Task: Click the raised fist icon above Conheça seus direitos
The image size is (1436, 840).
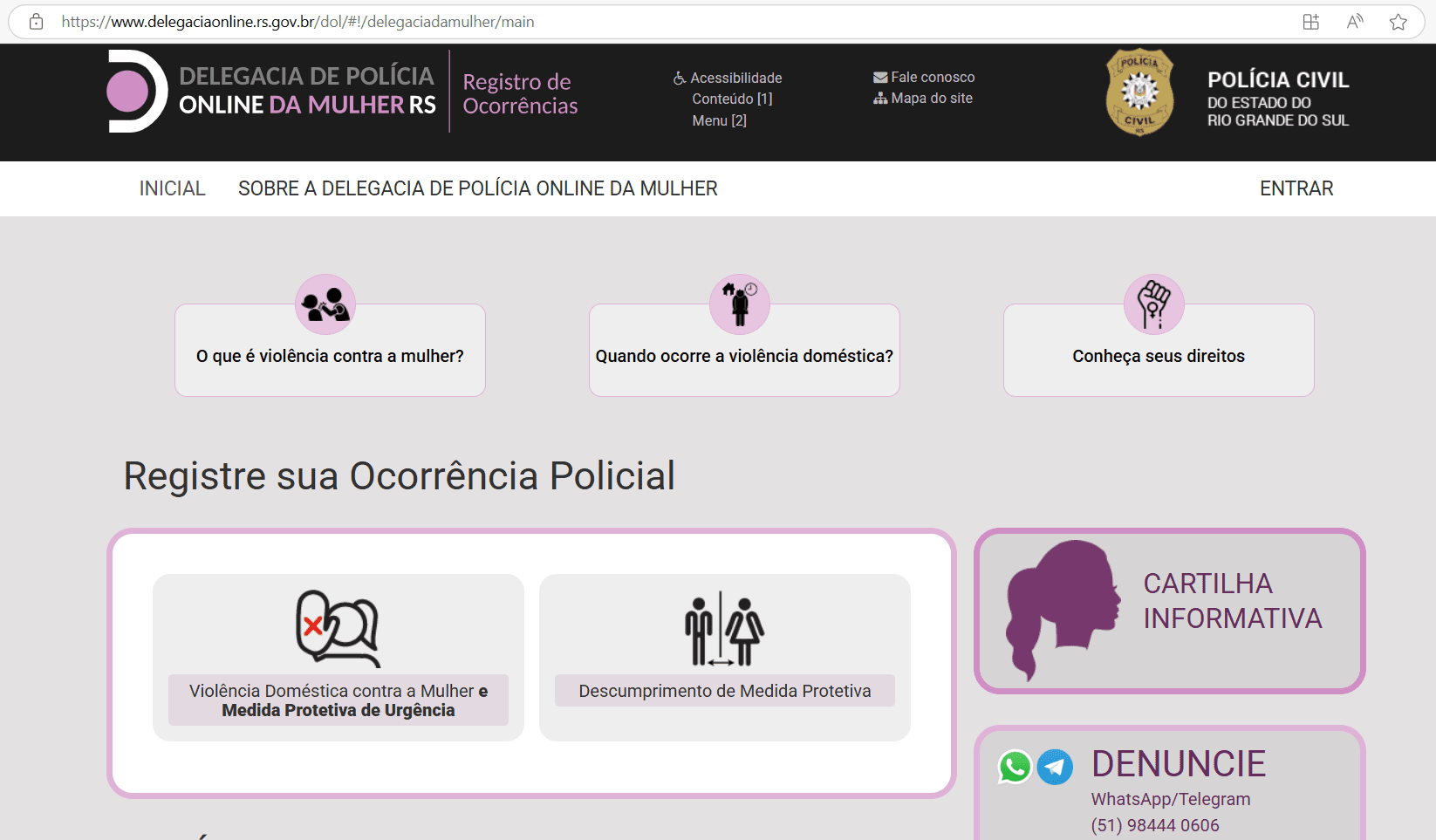Action: coord(1153,304)
